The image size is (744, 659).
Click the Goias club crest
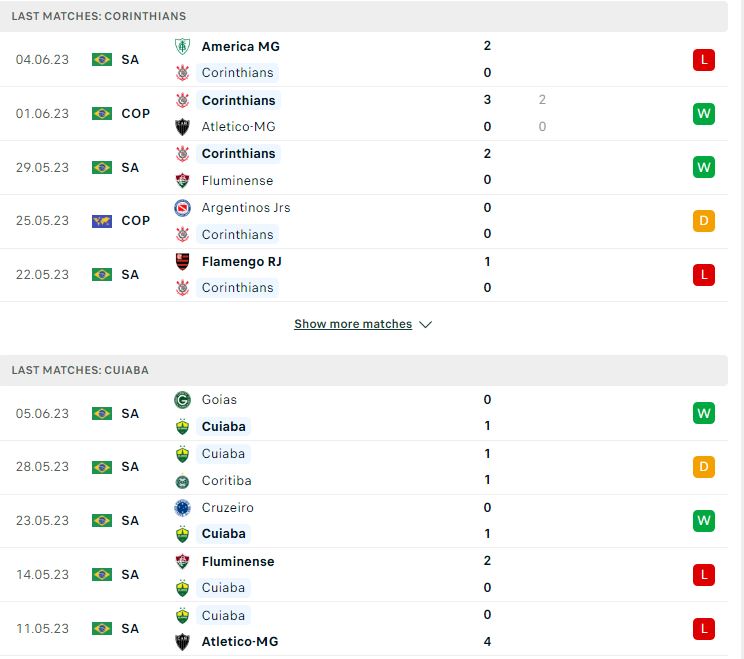coord(182,400)
